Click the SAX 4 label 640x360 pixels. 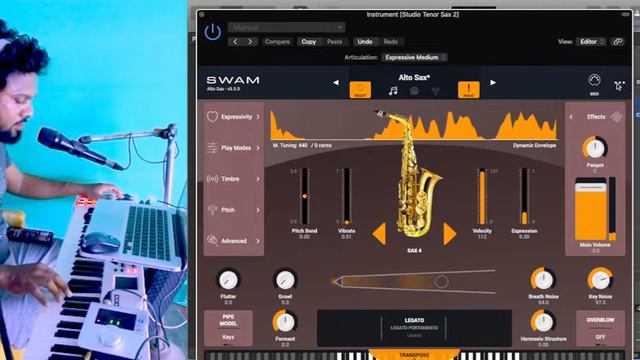(x=414, y=251)
